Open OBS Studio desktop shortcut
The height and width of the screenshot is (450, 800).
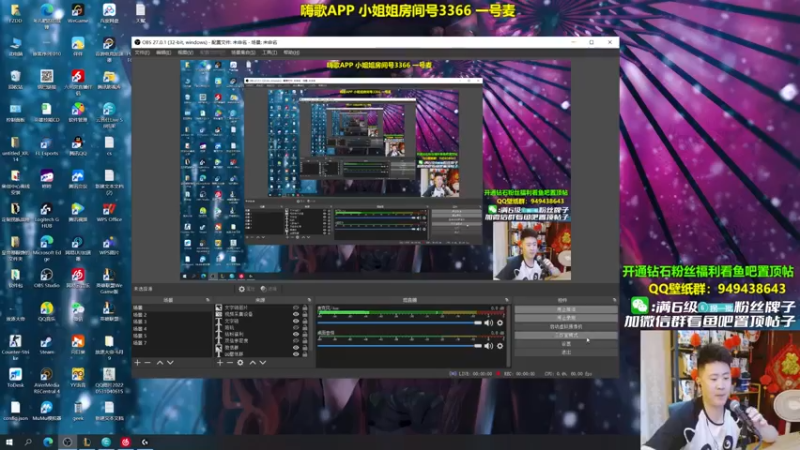(46, 278)
